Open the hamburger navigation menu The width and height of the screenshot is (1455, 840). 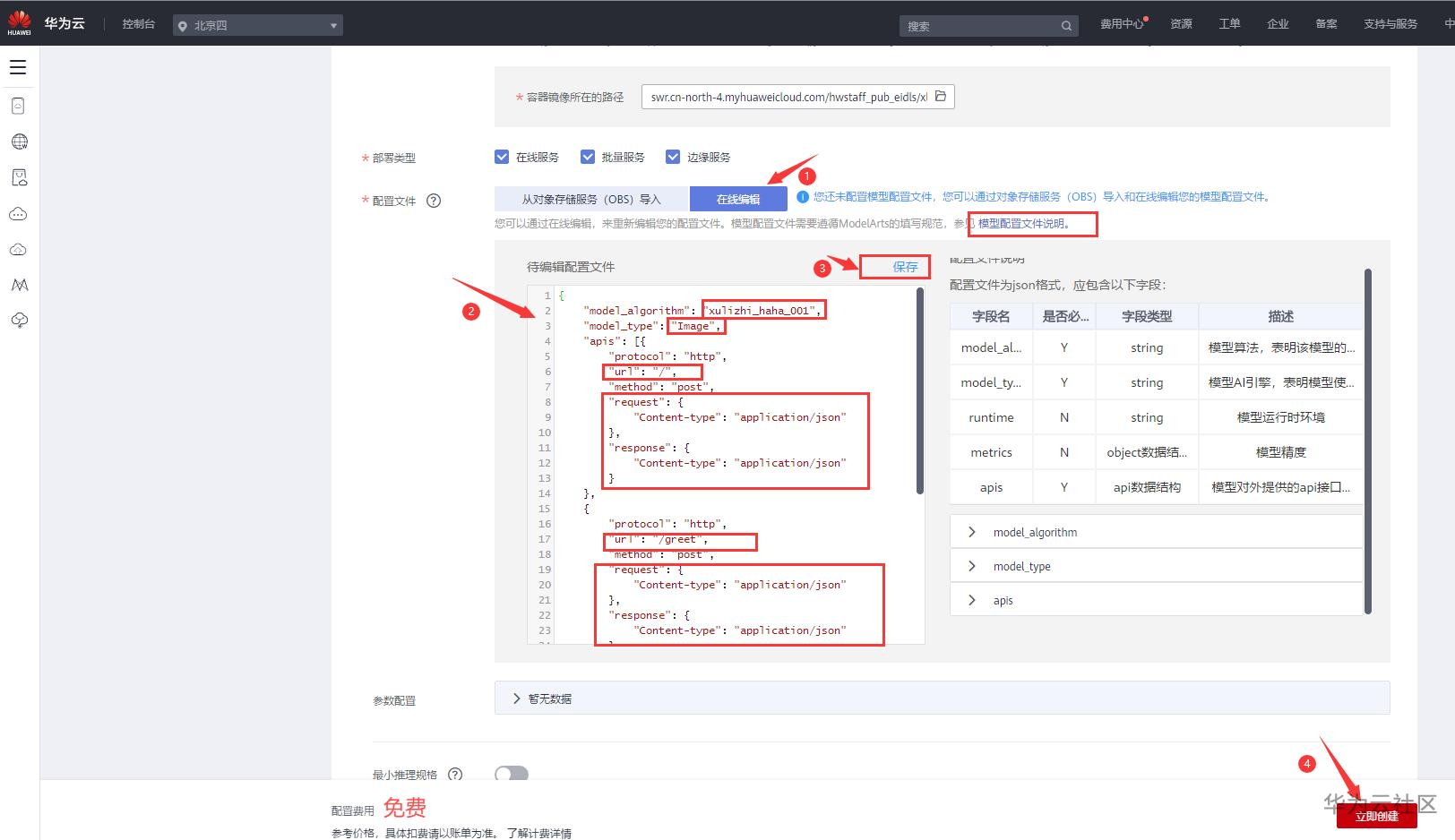click(x=18, y=67)
